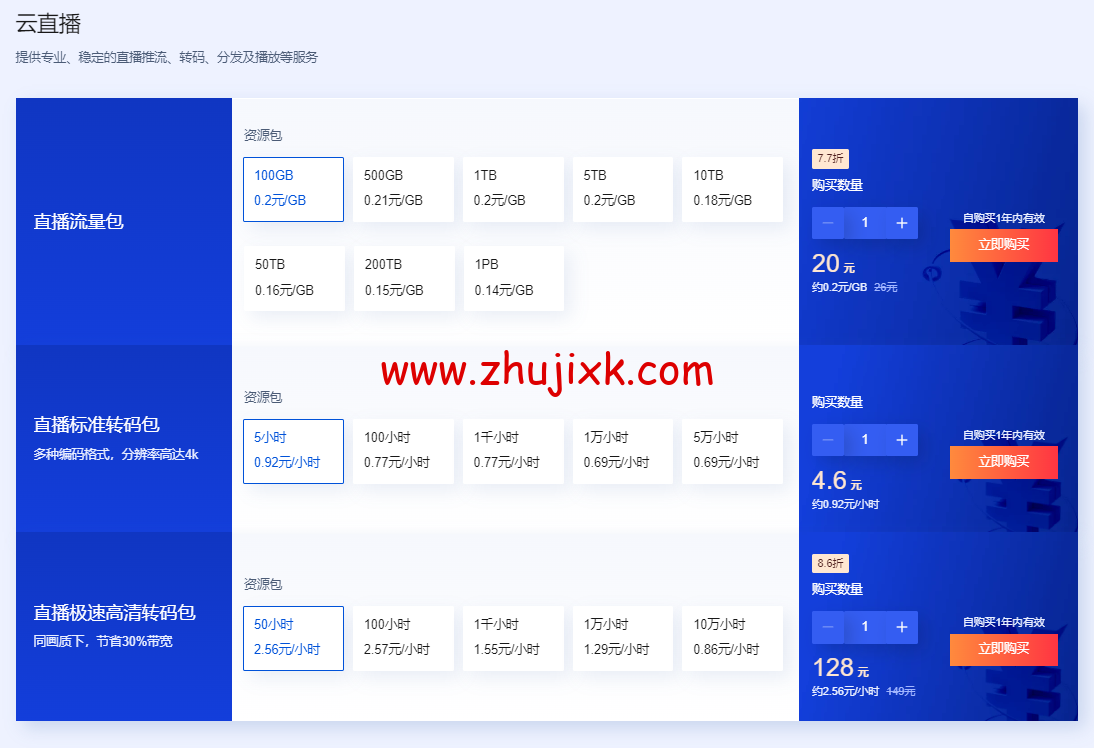This screenshot has height=748, width=1094.
Task: Buy the 极速高清转码包 for 128元
Action: point(1003,649)
